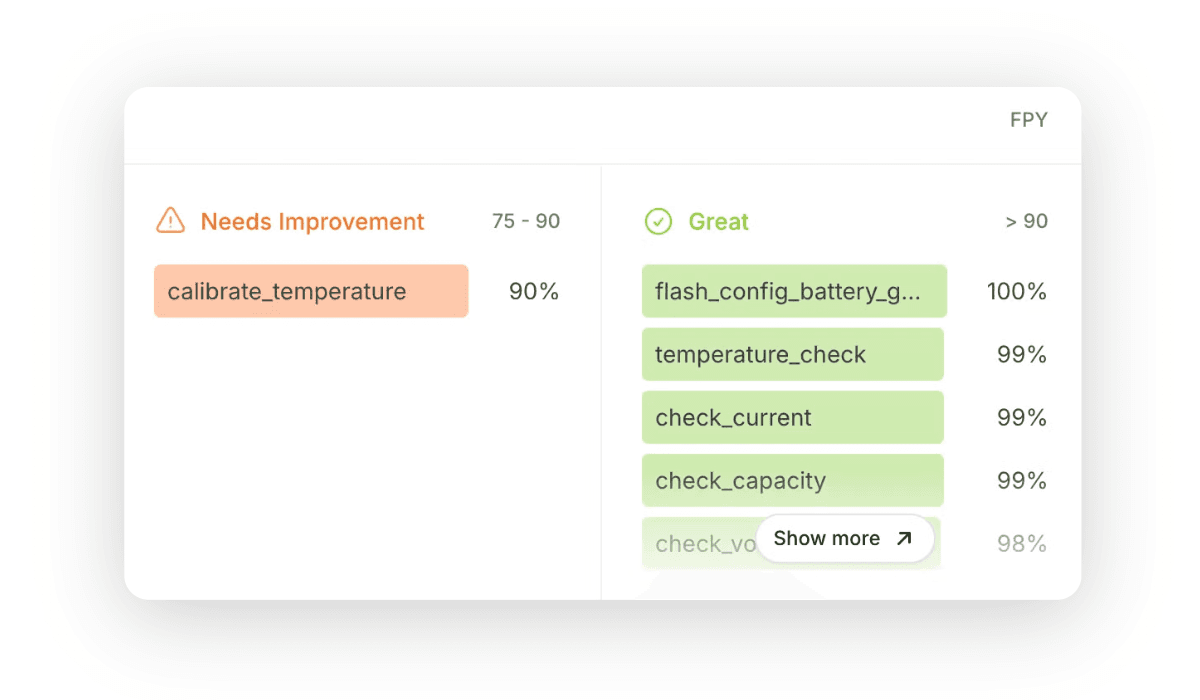This screenshot has height=700, width=1200.
Task: Select the check_current test chip
Action: (x=793, y=417)
